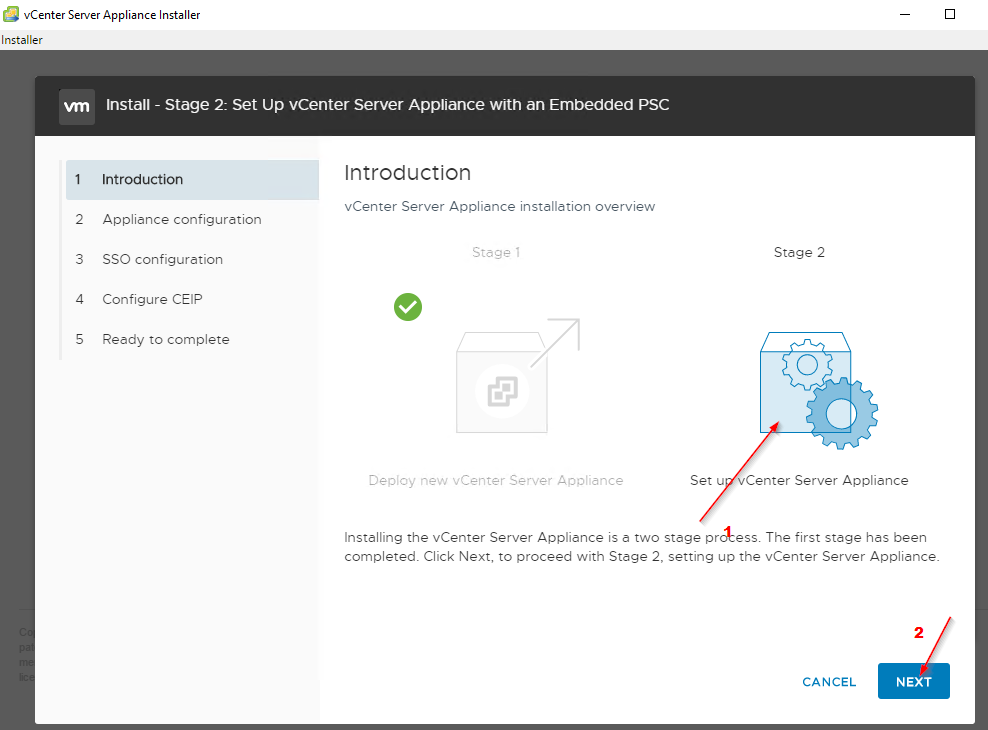Image resolution: width=988 pixels, height=730 pixels.
Task: Click the Stage 1 deploy appliance box icon
Action: (x=517, y=376)
